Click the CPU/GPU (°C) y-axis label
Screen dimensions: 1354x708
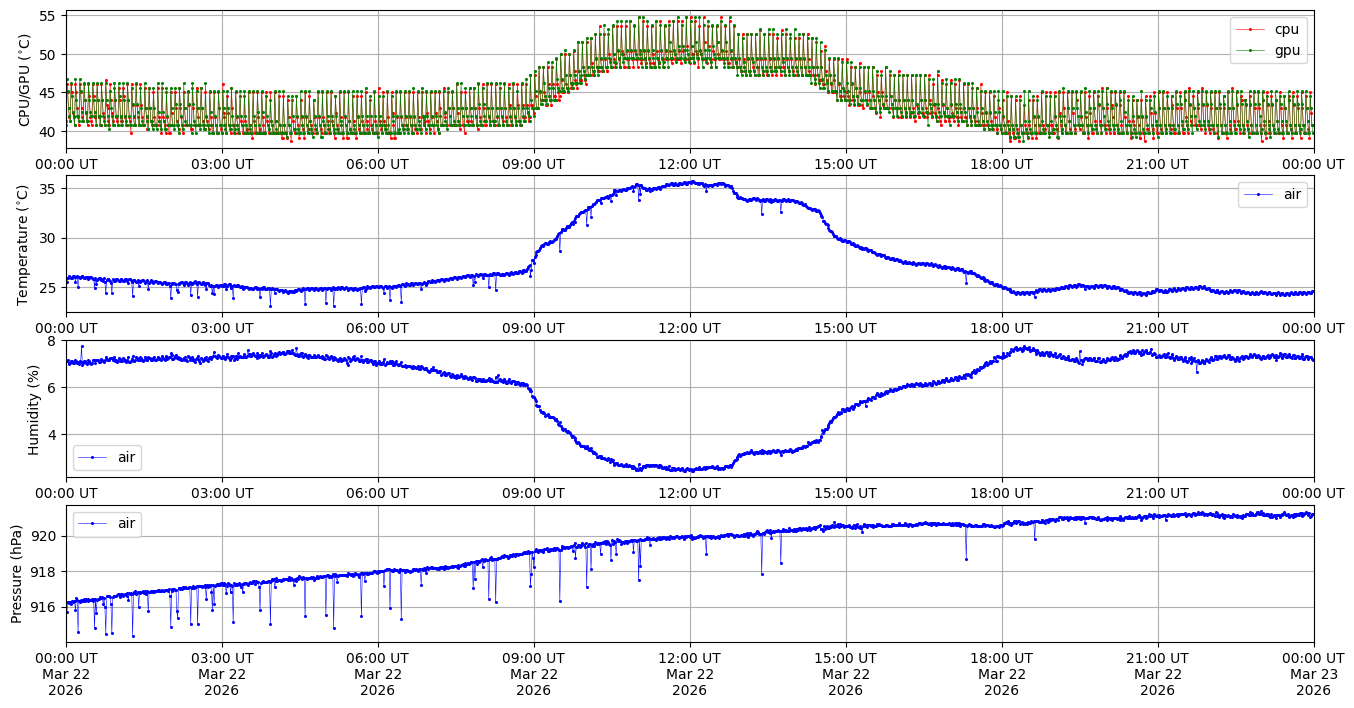25,80
